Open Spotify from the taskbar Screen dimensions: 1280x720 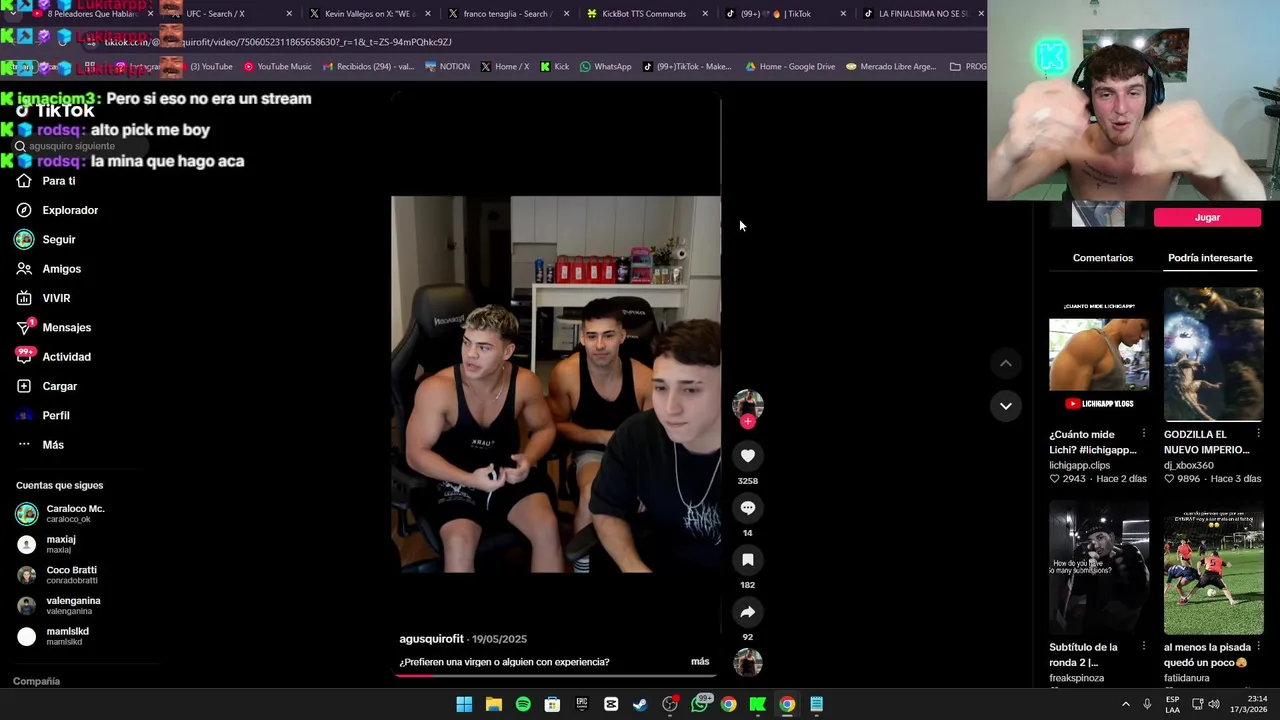pos(523,704)
